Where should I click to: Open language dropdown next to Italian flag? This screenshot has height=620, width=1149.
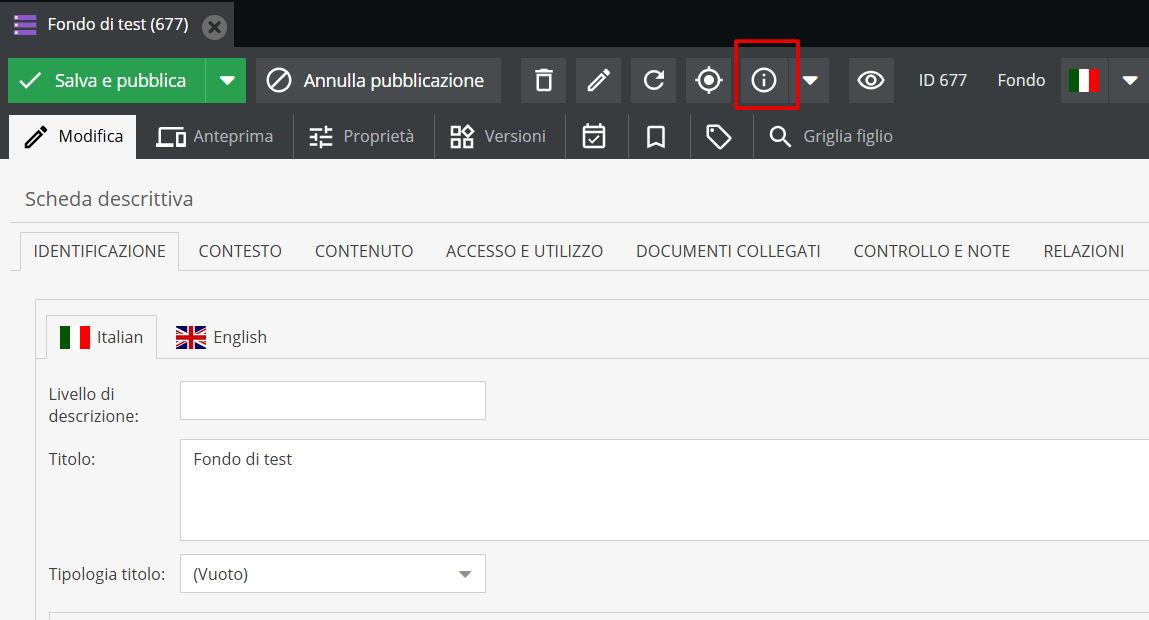(x=1129, y=81)
